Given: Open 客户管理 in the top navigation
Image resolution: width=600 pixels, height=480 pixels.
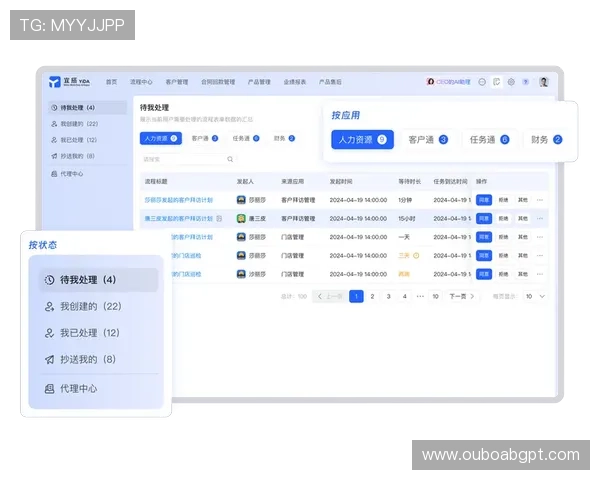Looking at the screenshot, I should click(177, 82).
